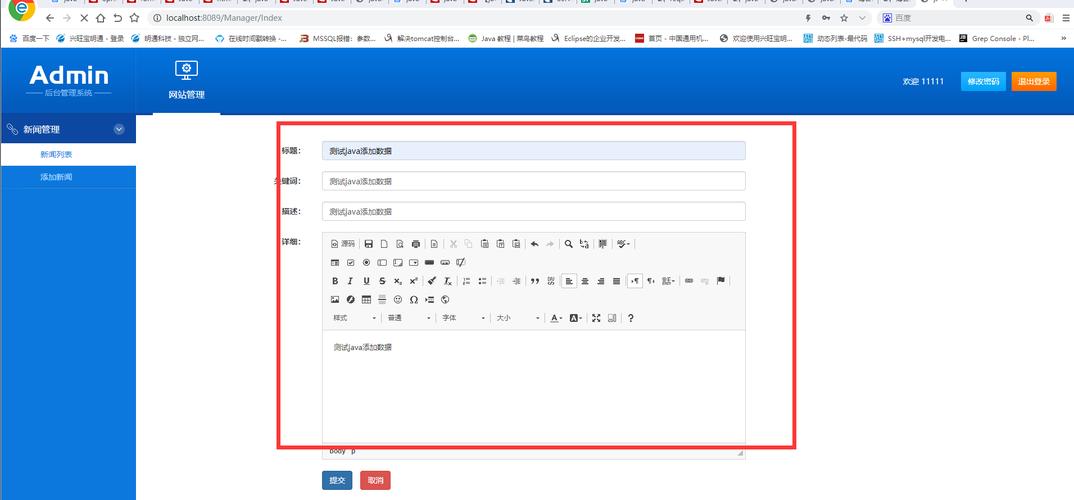The height and width of the screenshot is (500, 1074).
Task: Undo the last edit with the arrow icon
Action: click(534, 244)
